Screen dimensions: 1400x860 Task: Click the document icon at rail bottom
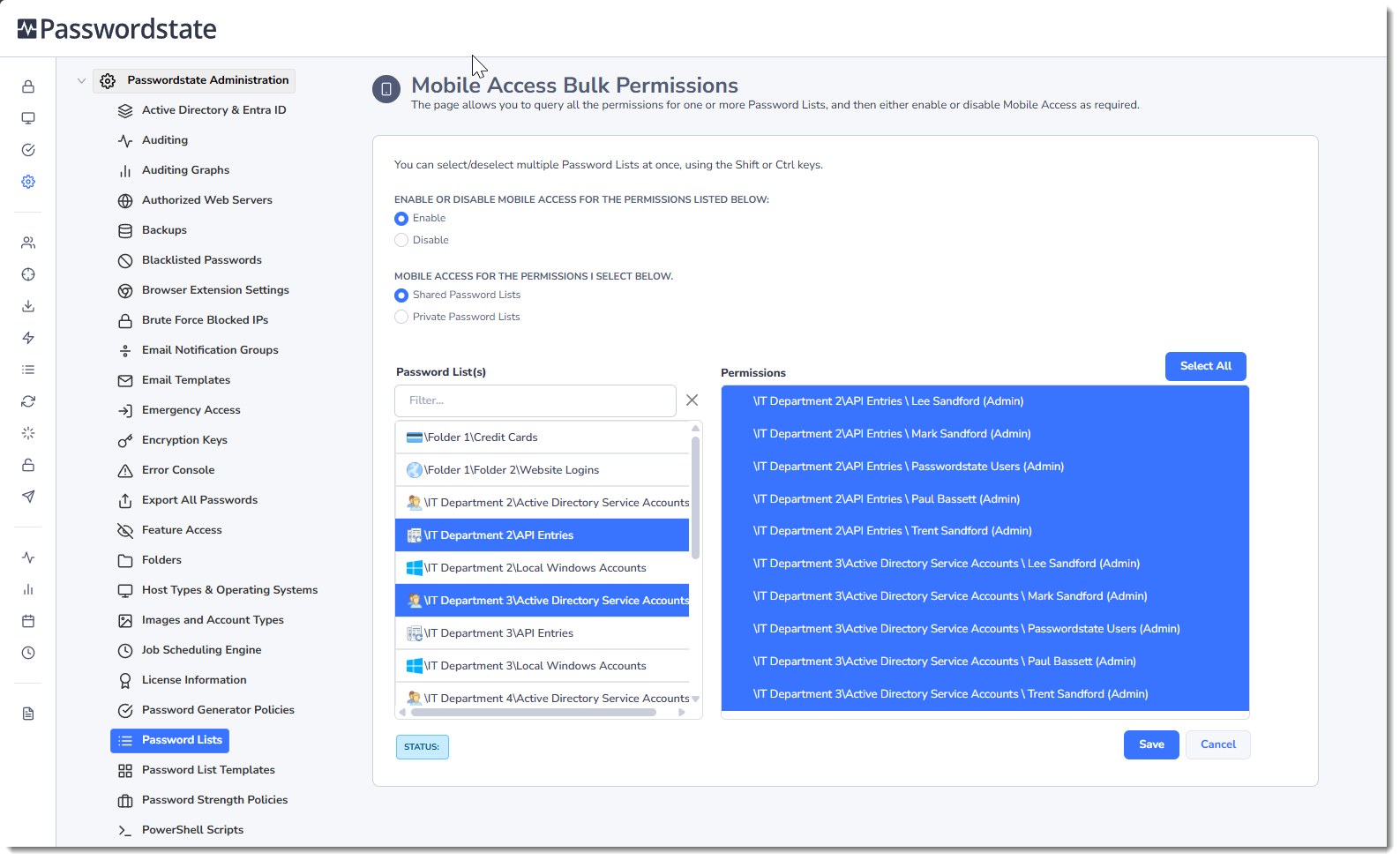pyautogui.click(x=28, y=714)
